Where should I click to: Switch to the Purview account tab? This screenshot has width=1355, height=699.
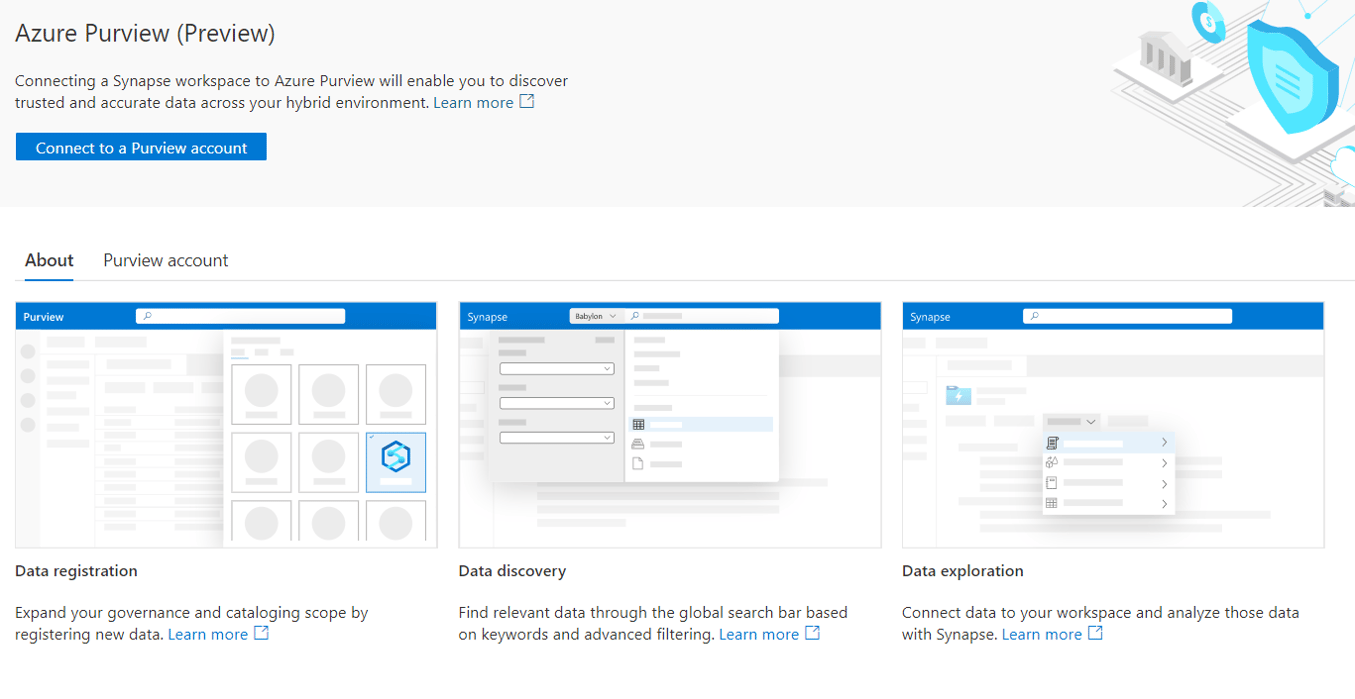click(166, 260)
